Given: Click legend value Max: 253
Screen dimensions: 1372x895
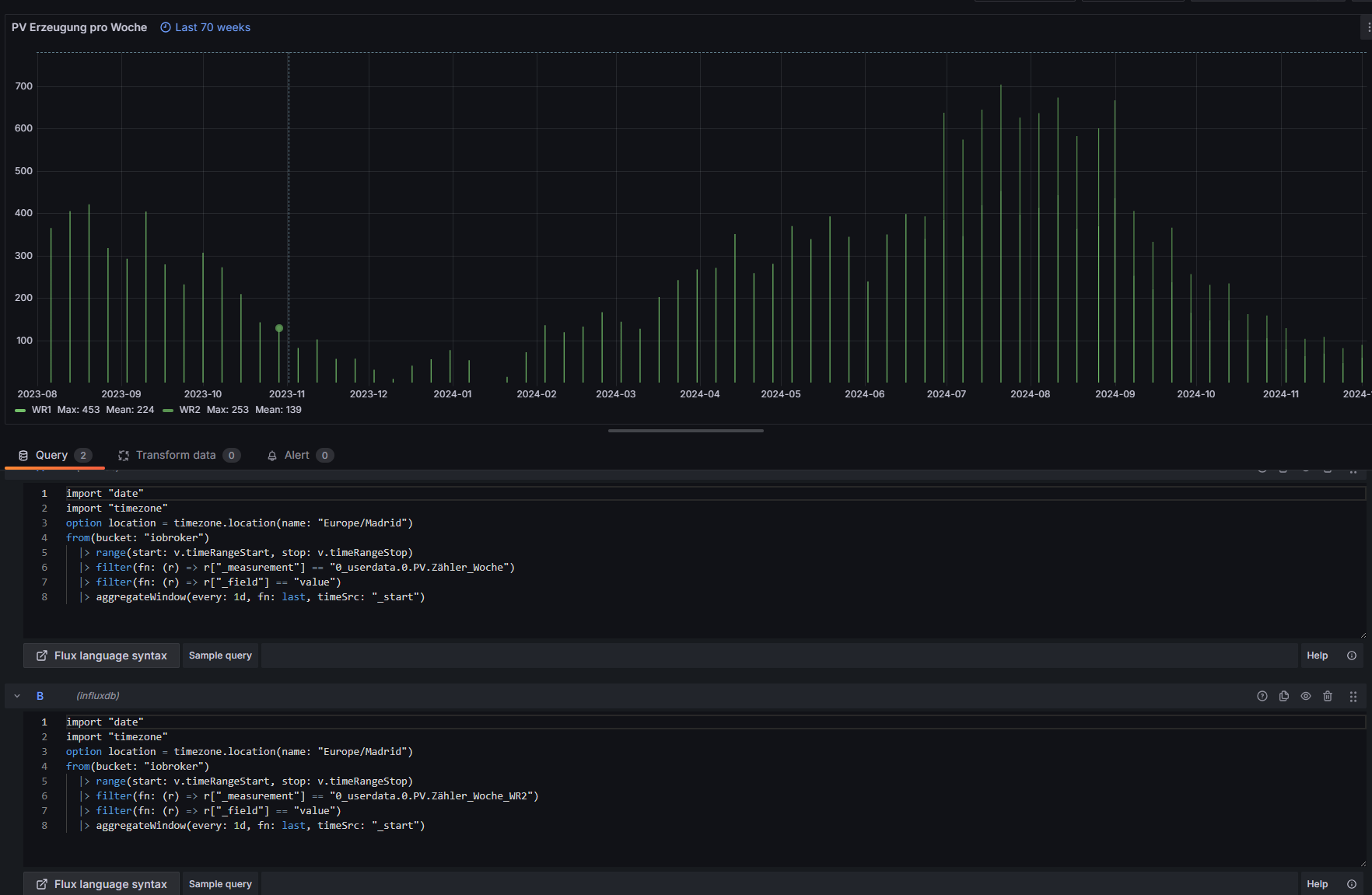Looking at the screenshot, I should click(x=228, y=410).
